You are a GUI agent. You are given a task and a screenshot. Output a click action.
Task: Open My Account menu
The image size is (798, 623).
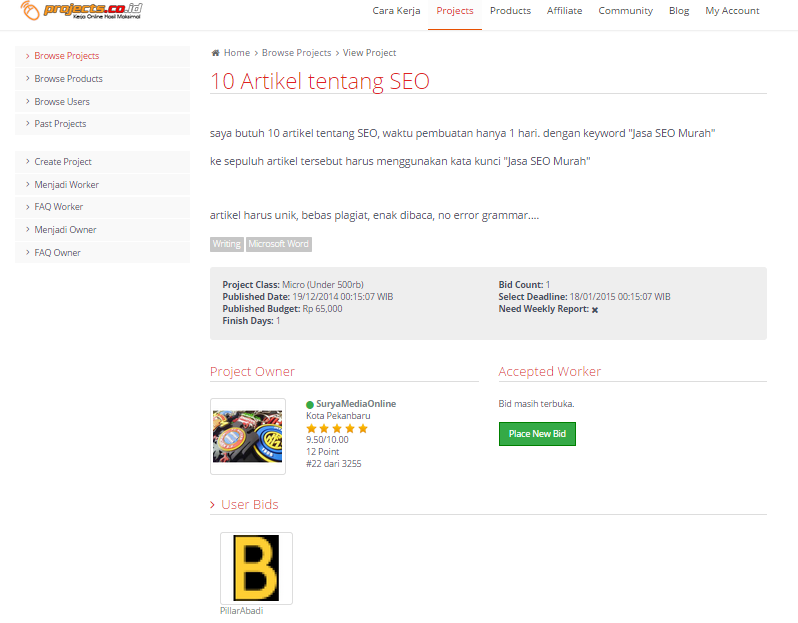tap(732, 11)
